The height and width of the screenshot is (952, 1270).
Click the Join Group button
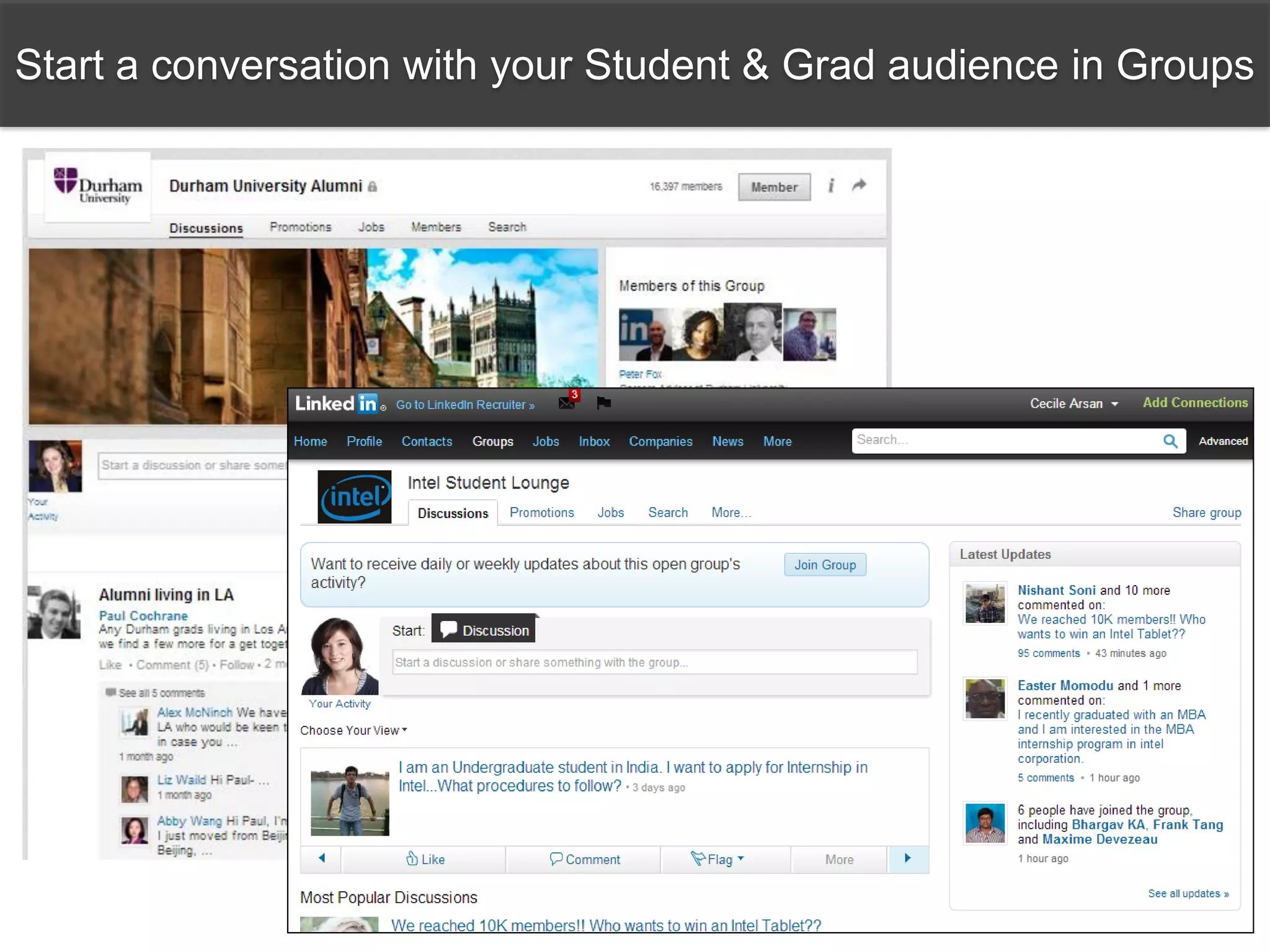tap(825, 565)
